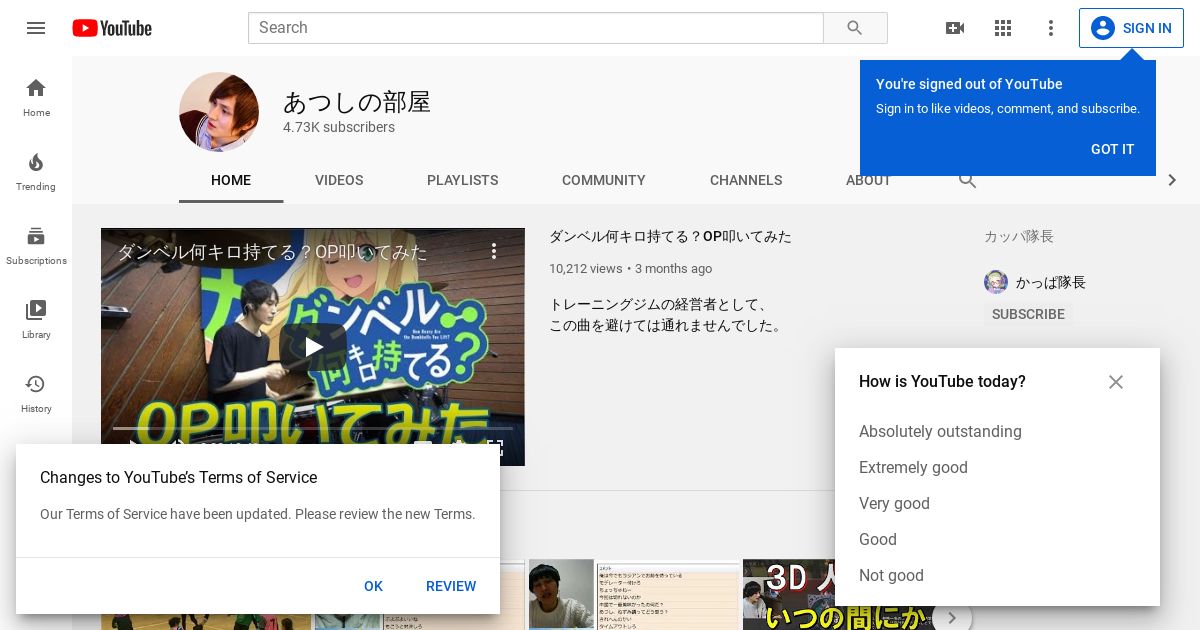Open the video player three-dot menu

tap(494, 251)
